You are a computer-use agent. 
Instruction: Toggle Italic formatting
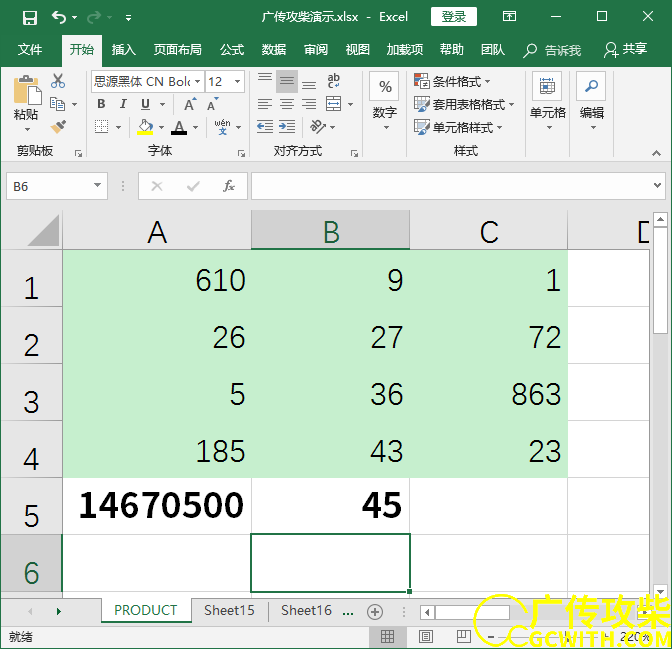[x=123, y=104]
